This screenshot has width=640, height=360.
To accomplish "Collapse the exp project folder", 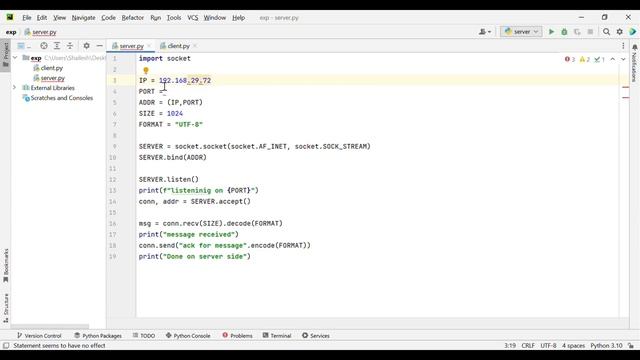I will (x=15, y=58).
